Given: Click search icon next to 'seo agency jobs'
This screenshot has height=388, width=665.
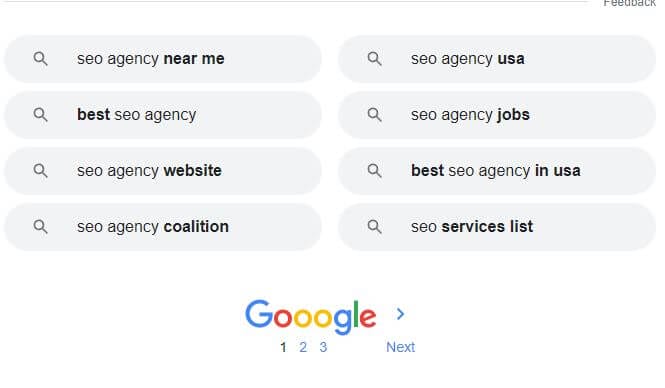Looking at the screenshot, I should click(x=374, y=115).
